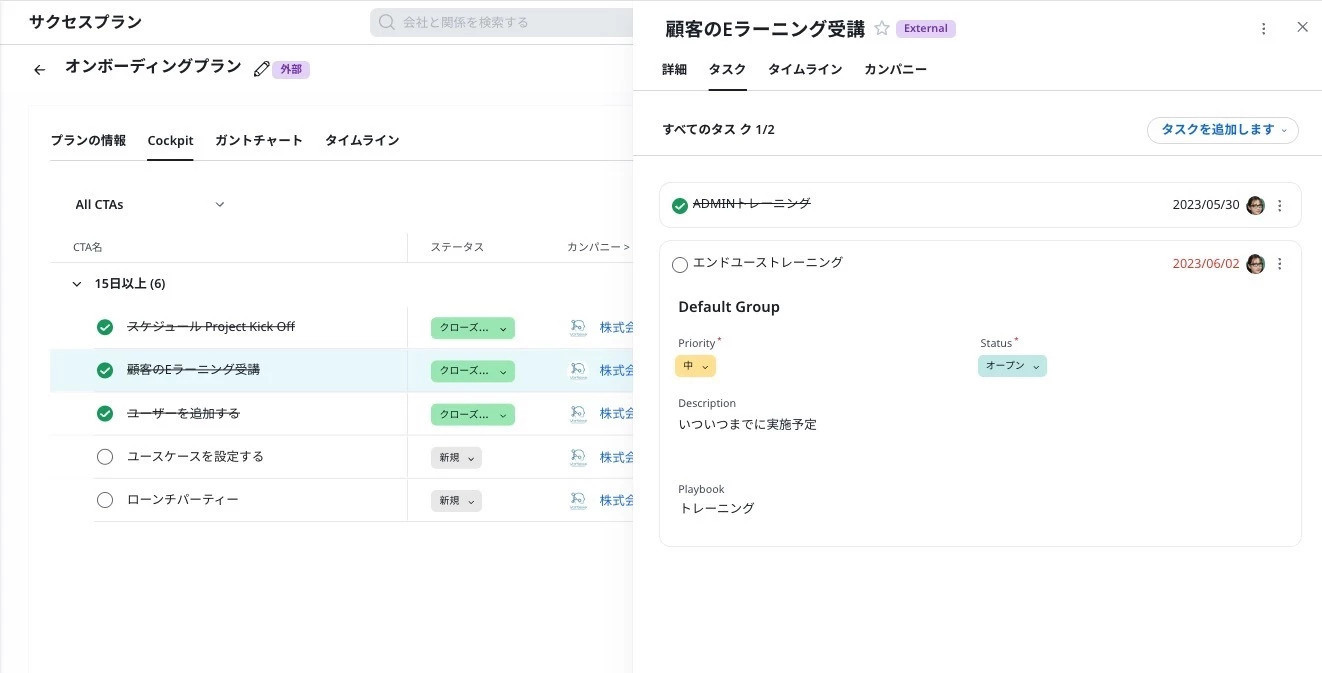Click the pencil edit icon next to plan title
Screen dimensions: 1322x673
pyautogui.click(x=262, y=69)
